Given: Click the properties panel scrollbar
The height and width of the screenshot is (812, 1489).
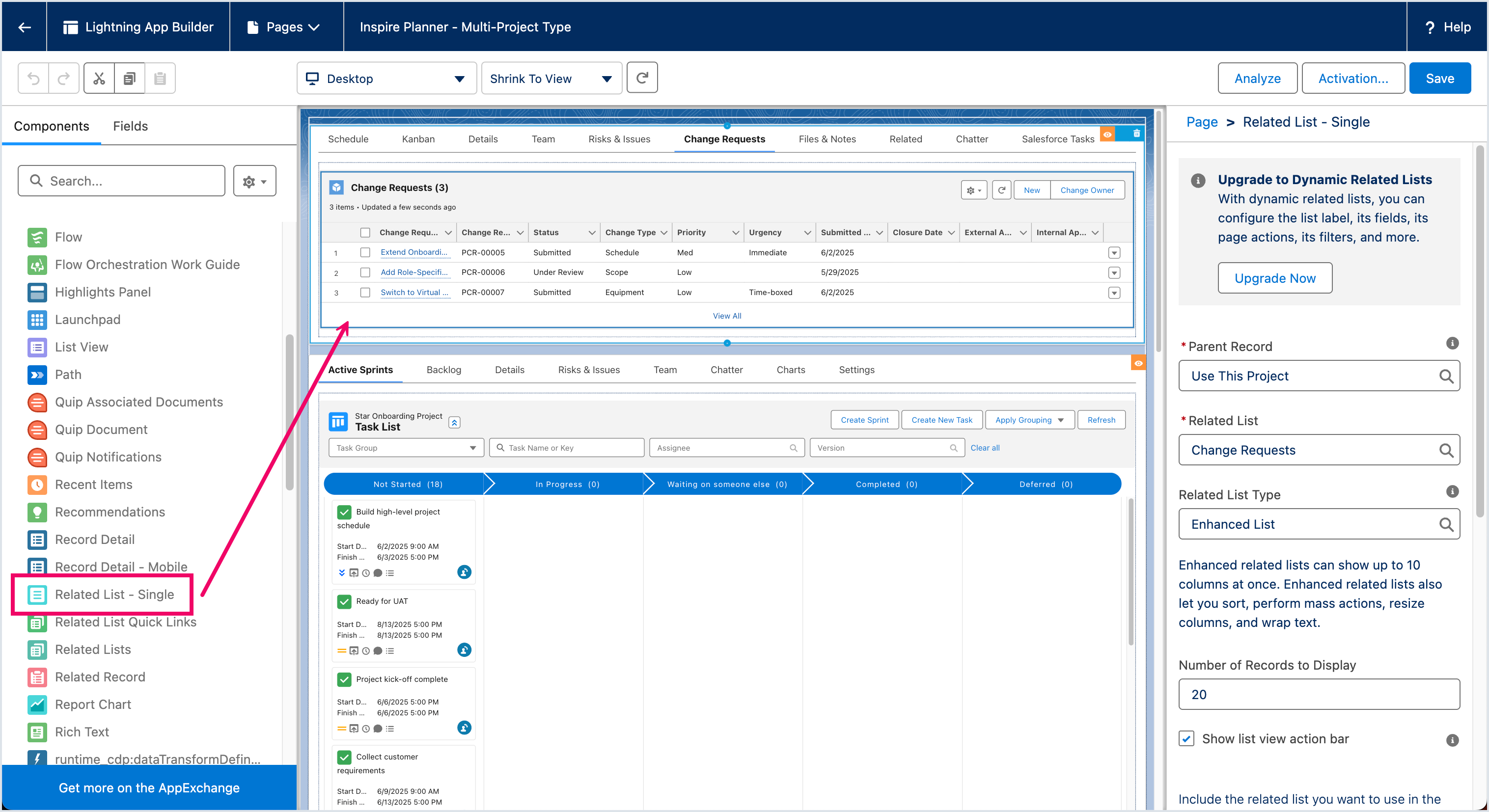Looking at the screenshot, I should point(1479,332).
